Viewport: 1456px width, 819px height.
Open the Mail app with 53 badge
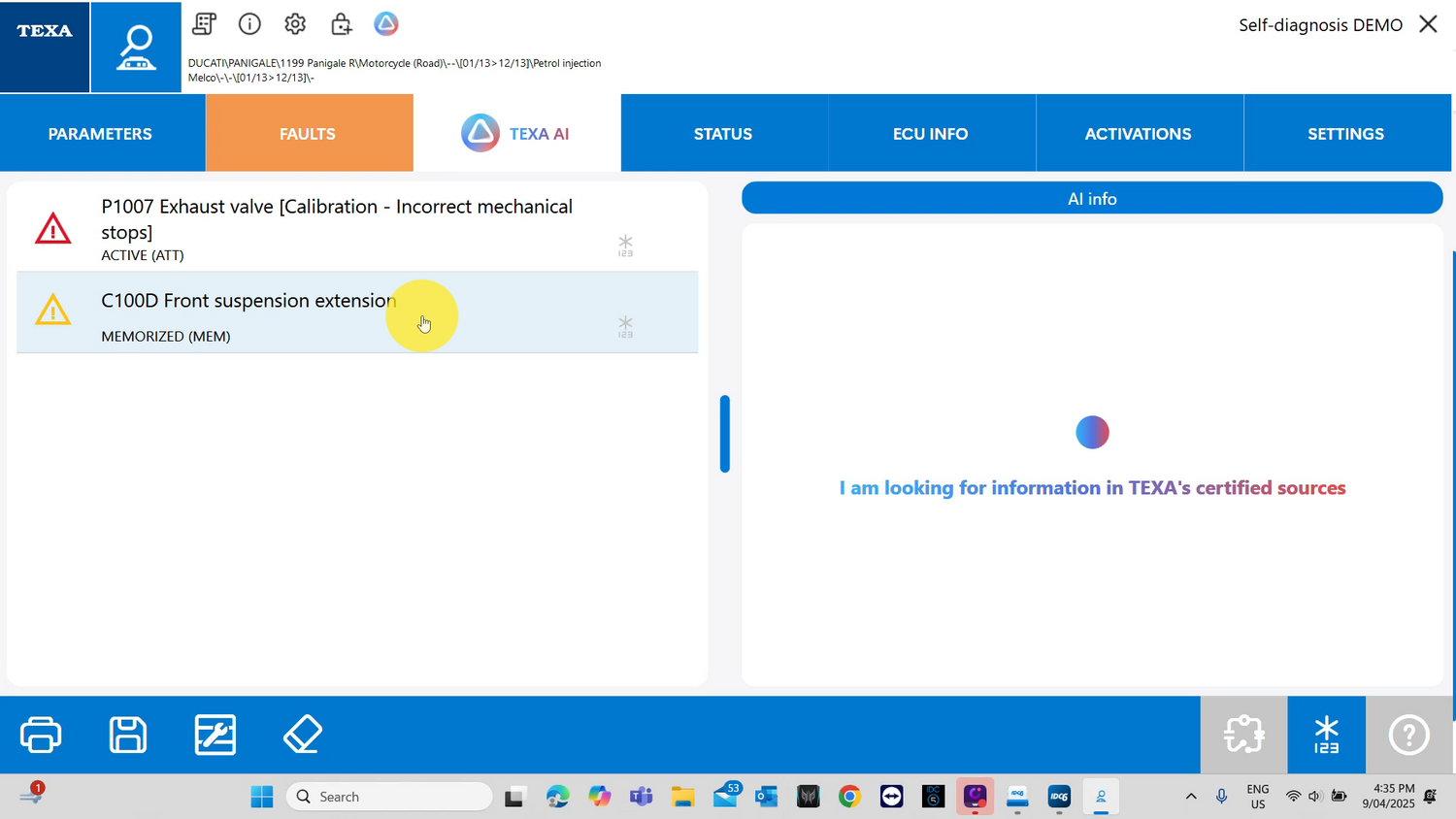[725, 797]
